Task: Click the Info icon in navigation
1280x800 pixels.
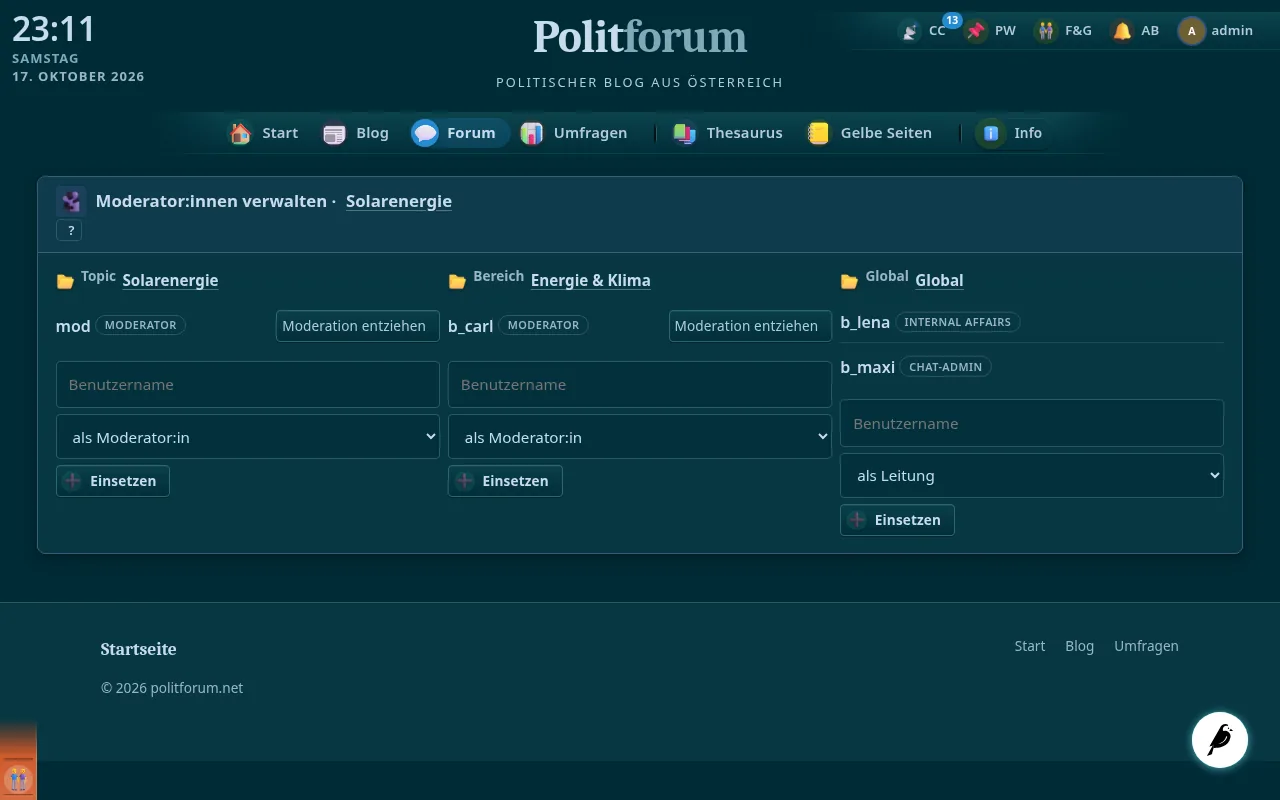Action: point(991,133)
